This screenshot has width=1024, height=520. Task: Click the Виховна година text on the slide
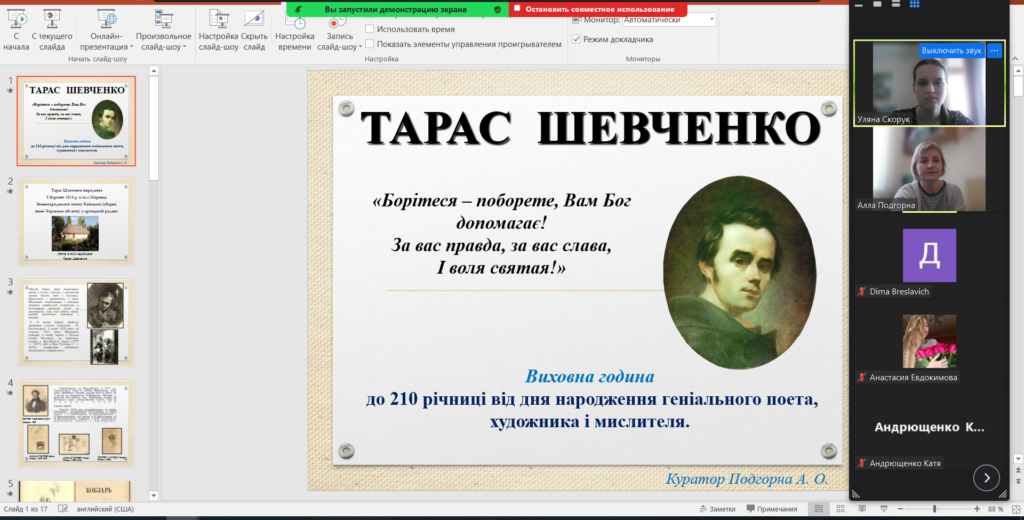point(590,376)
